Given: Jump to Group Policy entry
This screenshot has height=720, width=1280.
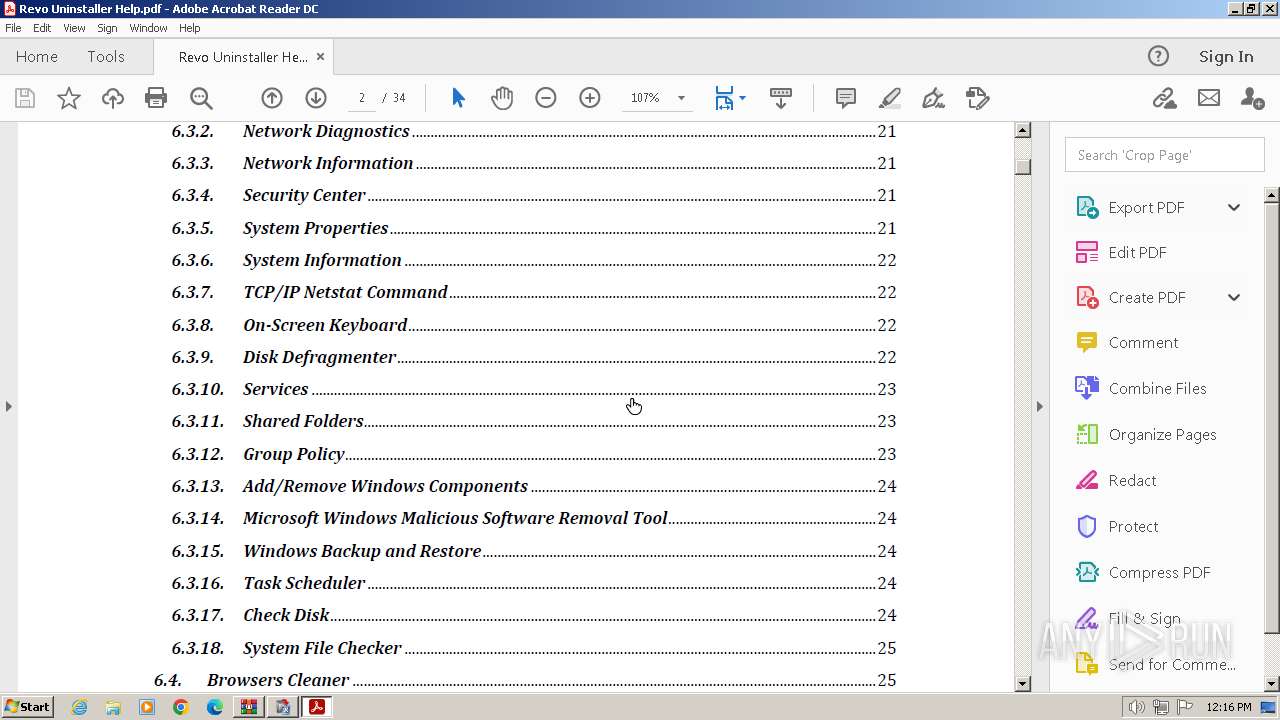Looking at the screenshot, I should click(533, 454).
